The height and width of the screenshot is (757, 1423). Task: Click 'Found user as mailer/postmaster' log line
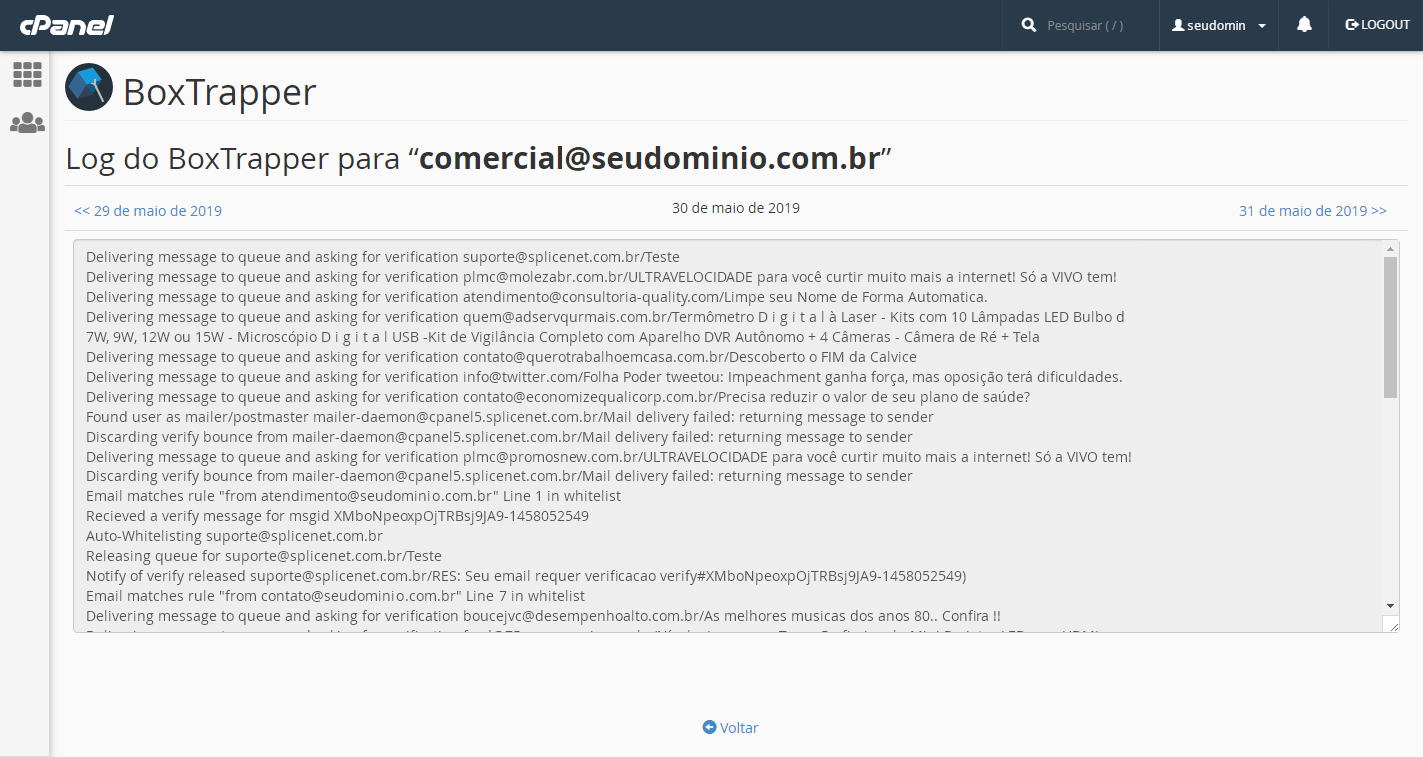pos(510,417)
